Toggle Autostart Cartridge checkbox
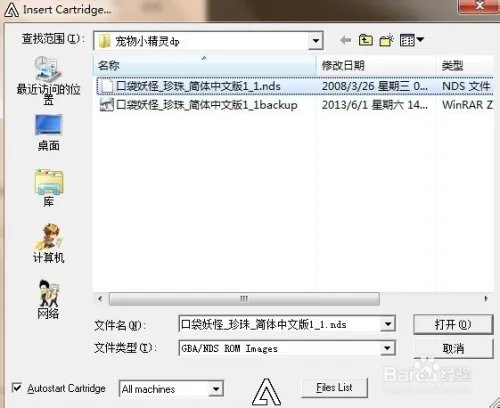500x408 pixels. click(x=17, y=388)
